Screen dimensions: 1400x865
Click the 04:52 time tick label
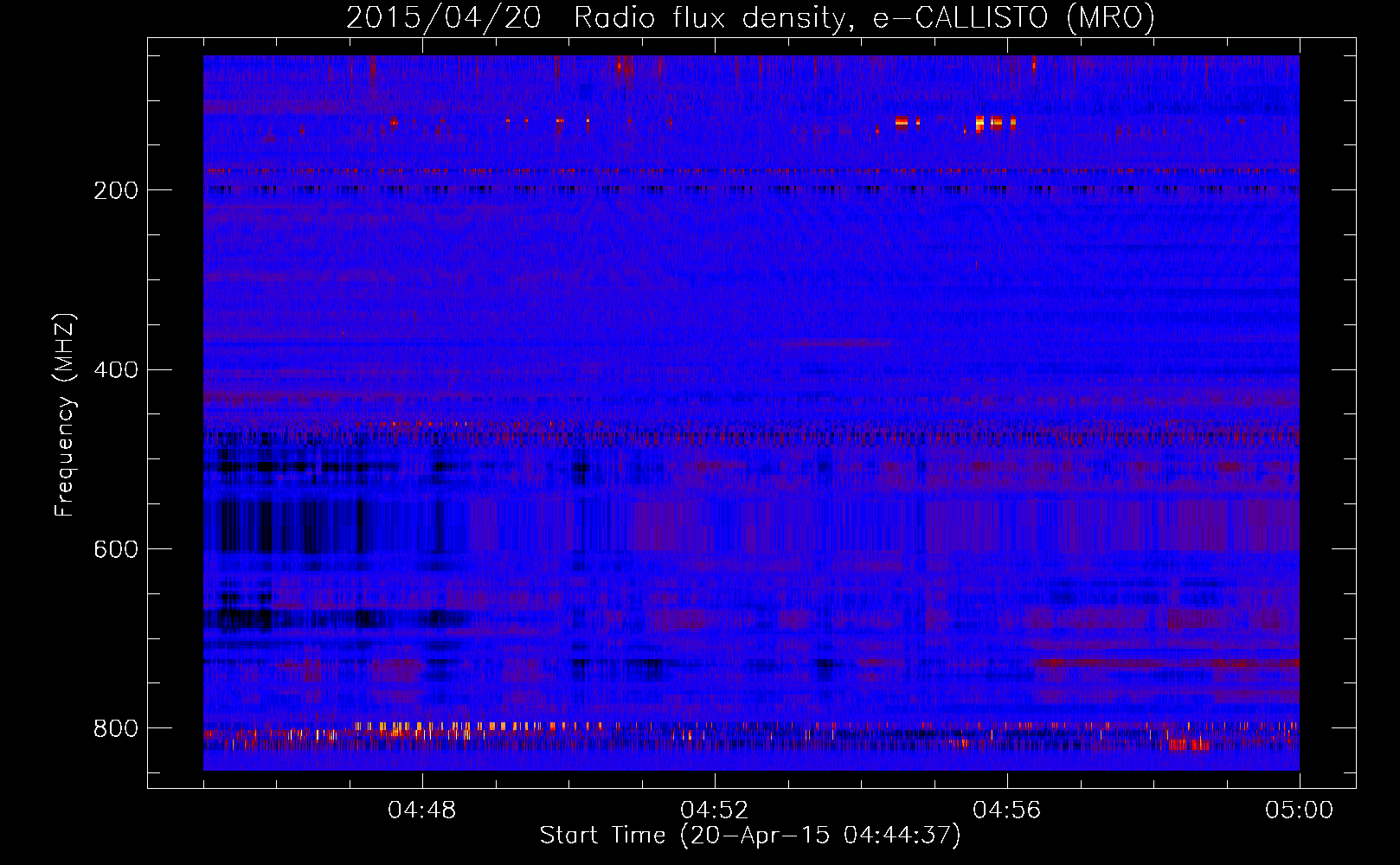click(715, 811)
